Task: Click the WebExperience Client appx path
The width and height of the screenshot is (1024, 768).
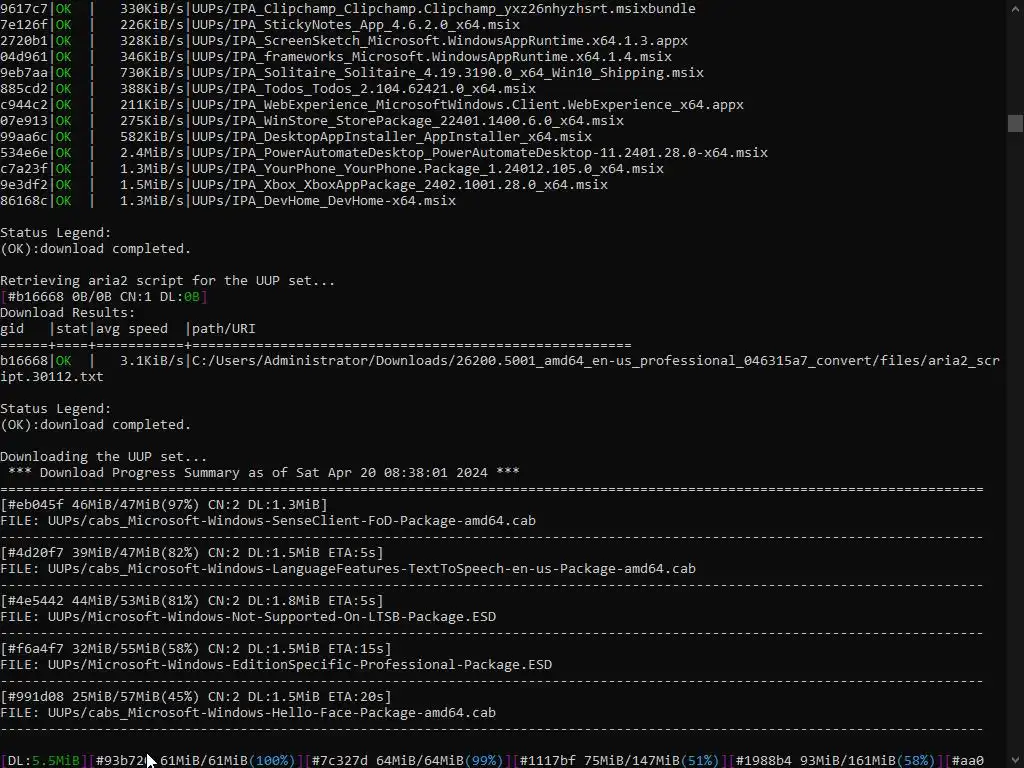Action: coord(468,104)
